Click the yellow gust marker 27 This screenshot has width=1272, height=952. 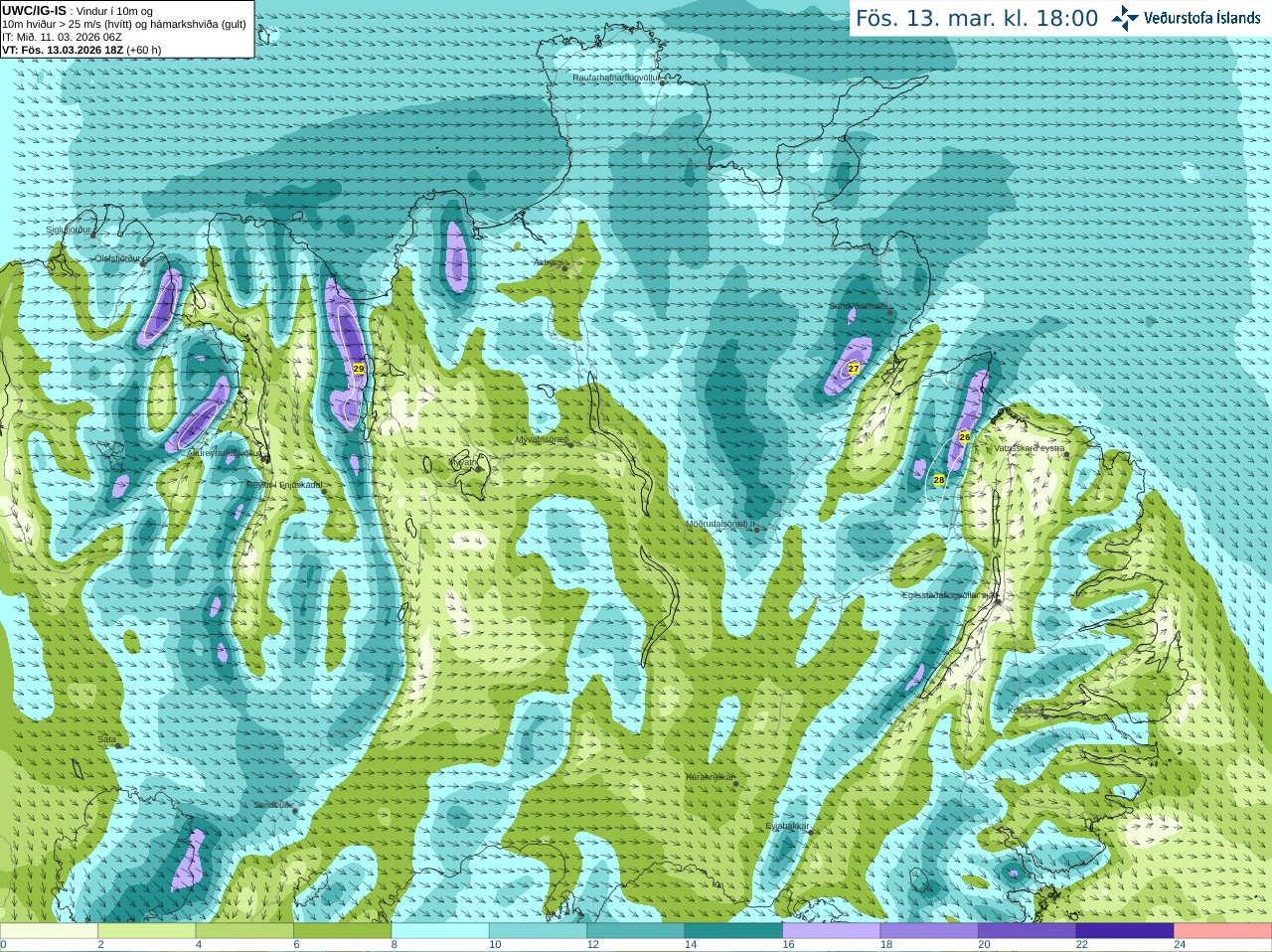click(x=853, y=369)
